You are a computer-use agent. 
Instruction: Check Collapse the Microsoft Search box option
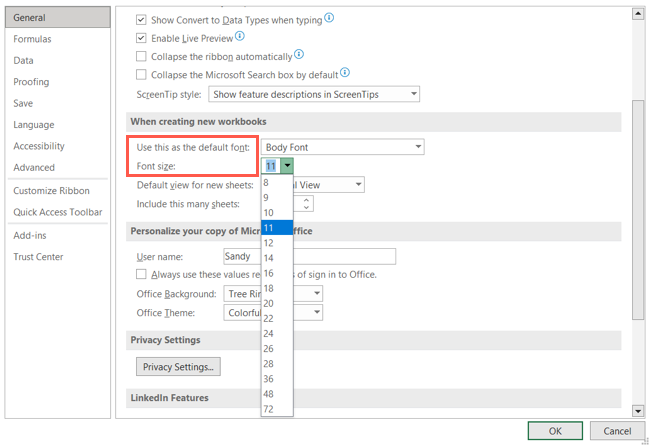coord(141,74)
